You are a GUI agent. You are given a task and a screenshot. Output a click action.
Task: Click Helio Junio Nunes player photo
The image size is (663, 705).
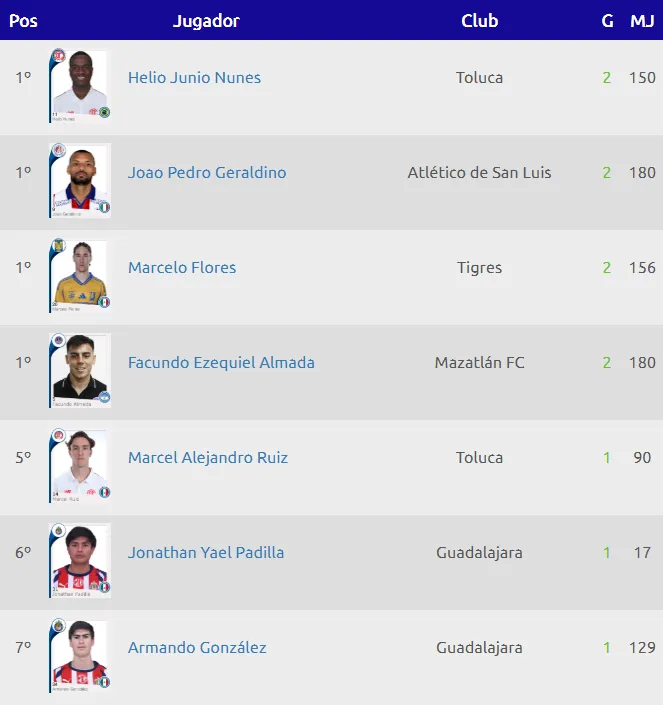pyautogui.click(x=79, y=85)
